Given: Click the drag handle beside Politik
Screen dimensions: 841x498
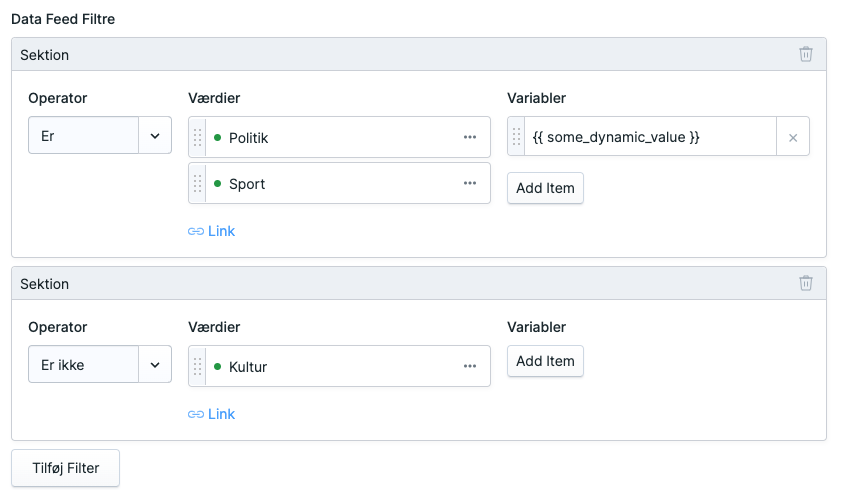Looking at the screenshot, I should pos(198,137).
